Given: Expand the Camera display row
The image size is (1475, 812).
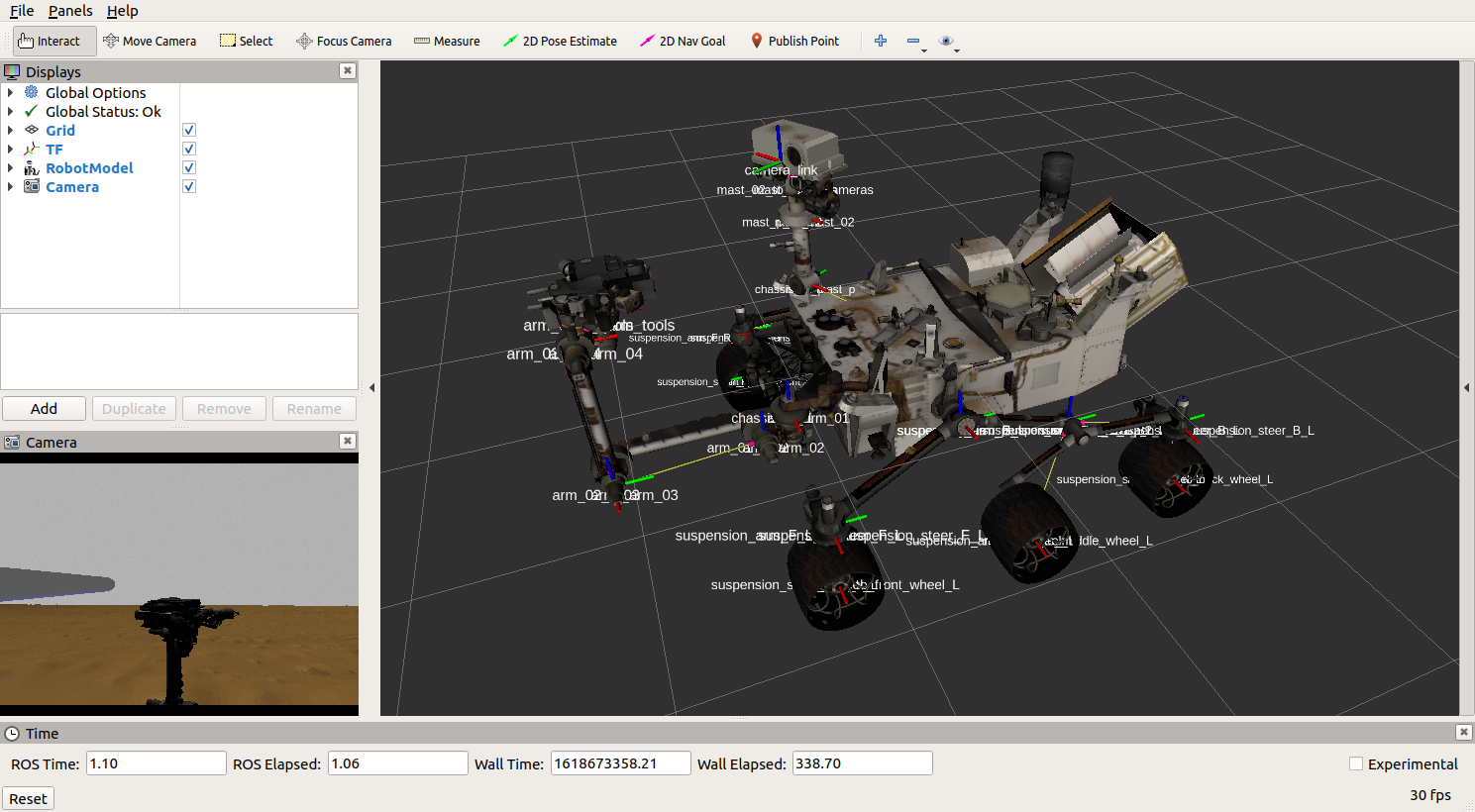Looking at the screenshot, I should [11, 186].
